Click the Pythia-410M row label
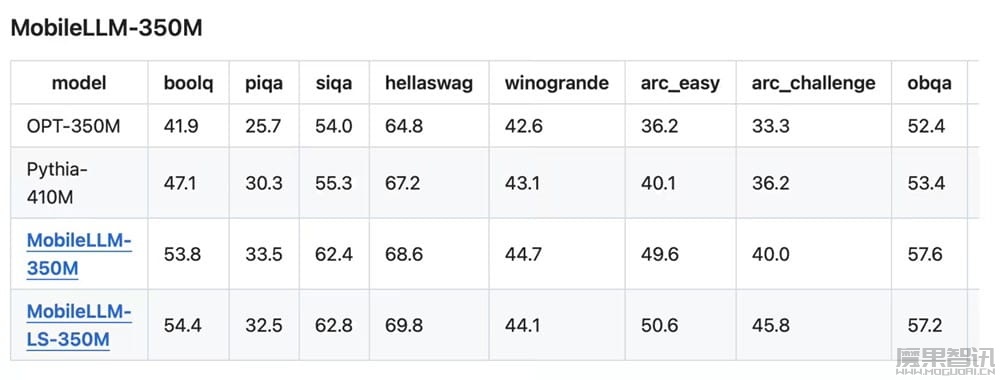The height and width of the screenshot is (380, 1000). 57,184
